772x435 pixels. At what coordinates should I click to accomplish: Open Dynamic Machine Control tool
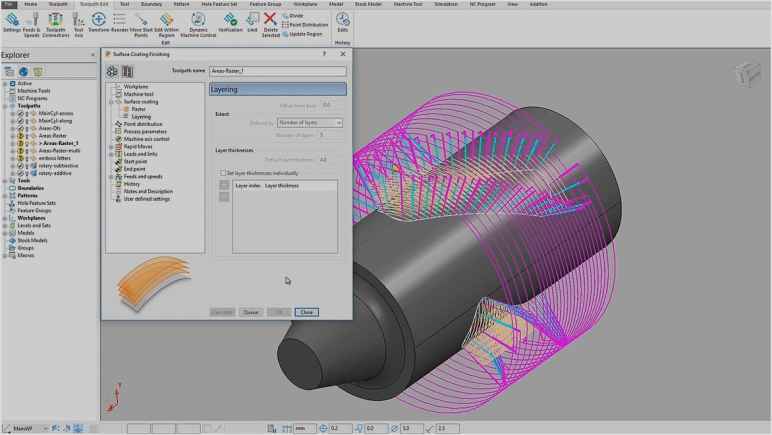200,20
